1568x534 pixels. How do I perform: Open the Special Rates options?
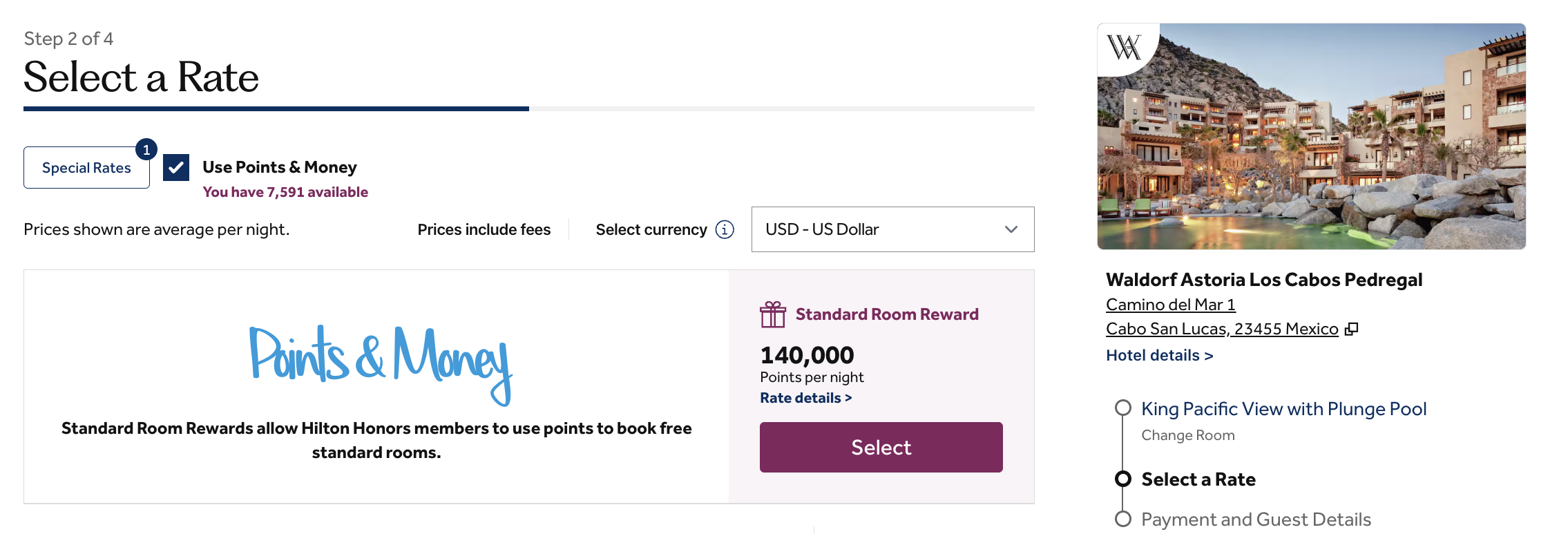pos(86,168)
